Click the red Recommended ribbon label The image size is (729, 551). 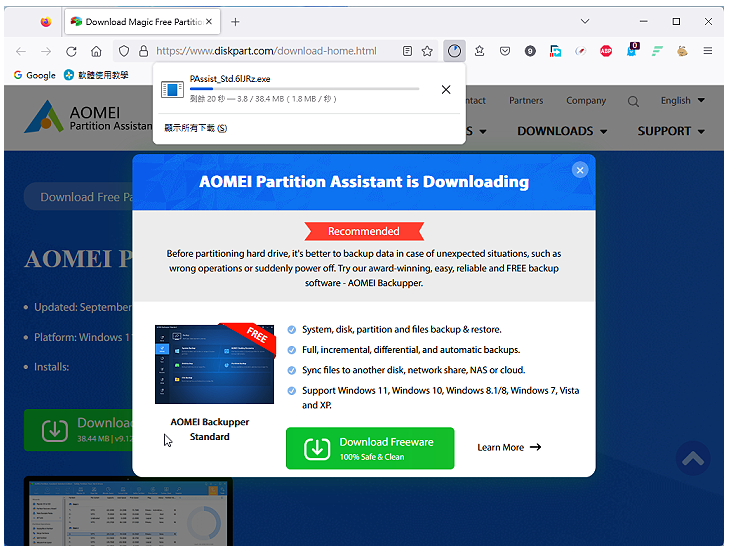[x=364, y=231]
